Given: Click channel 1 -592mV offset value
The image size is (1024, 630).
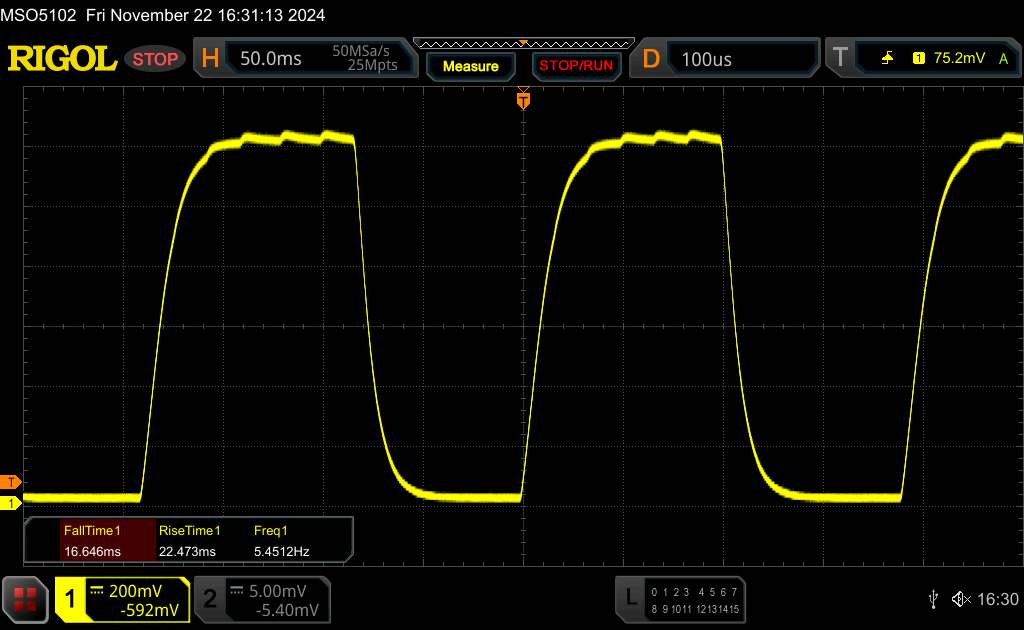Looking at the screenshot, I should pyautogui.click(x=150, y=610).
